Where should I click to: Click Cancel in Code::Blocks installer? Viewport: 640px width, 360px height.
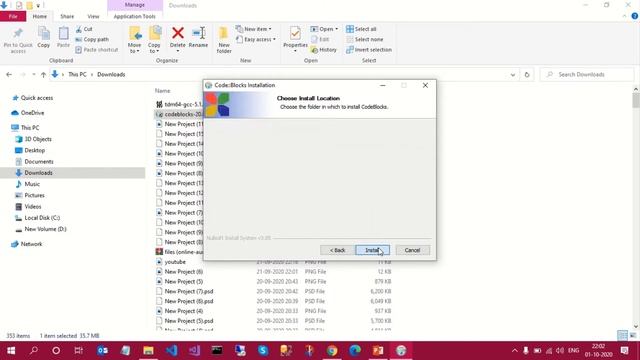(x=412, y=250)
